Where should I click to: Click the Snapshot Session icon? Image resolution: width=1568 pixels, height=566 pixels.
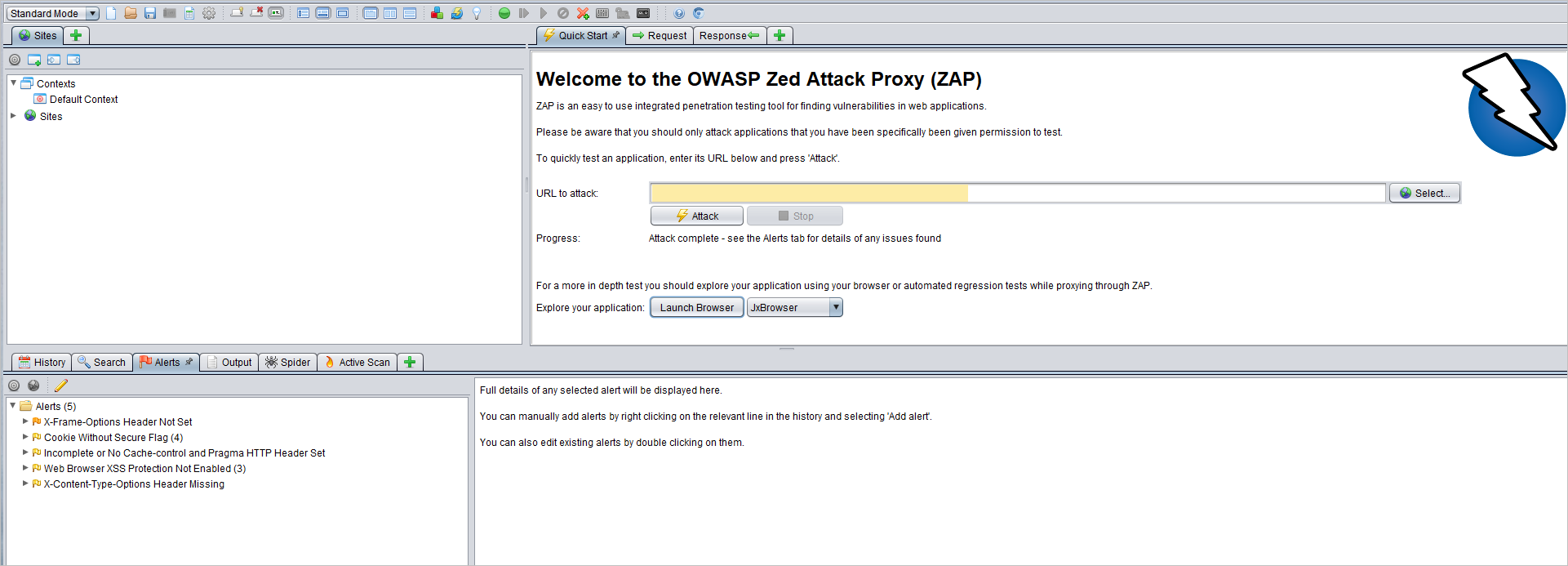click(x=170, y=13)
